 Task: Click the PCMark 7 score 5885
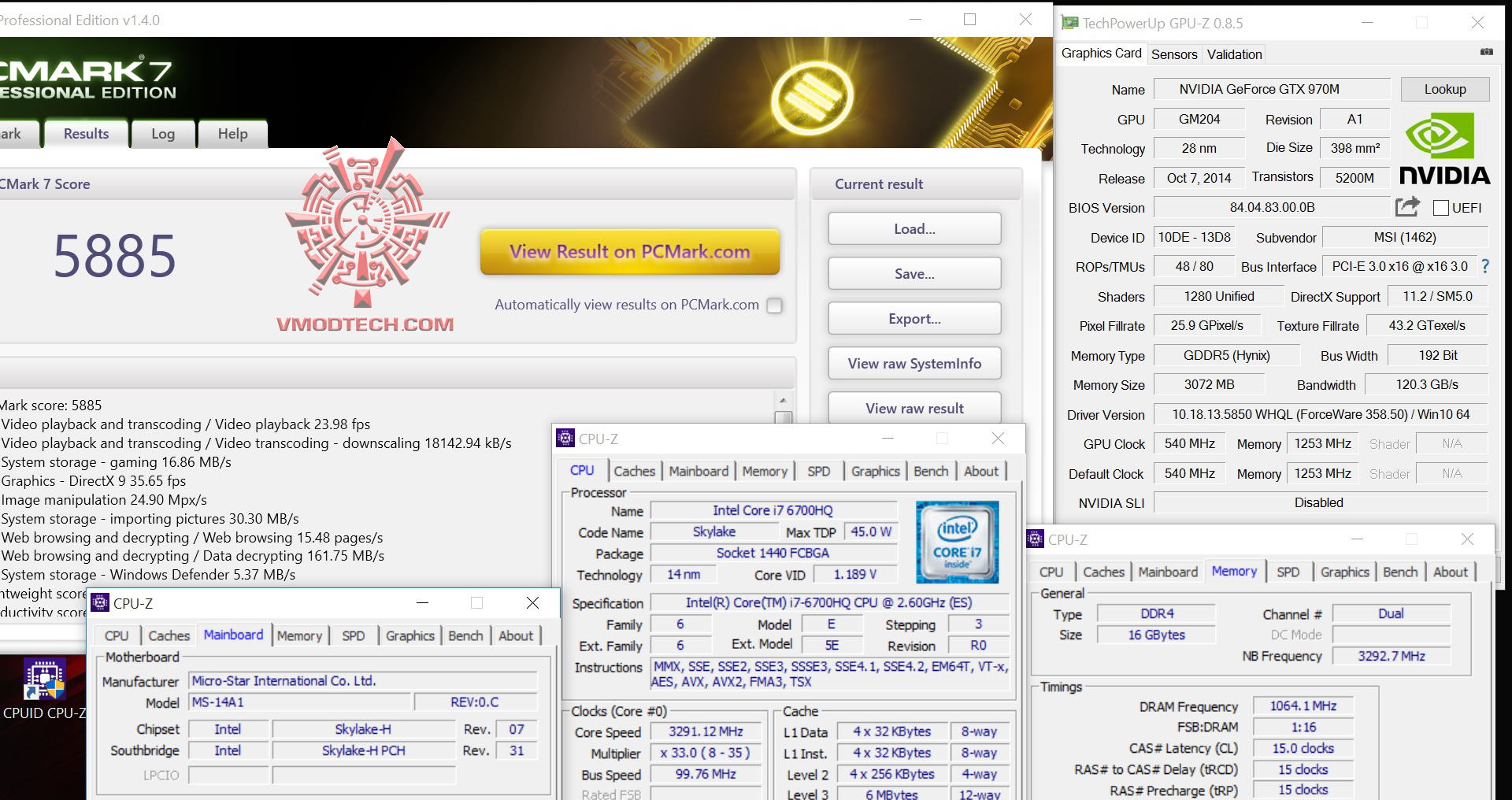tap(115, 256)
